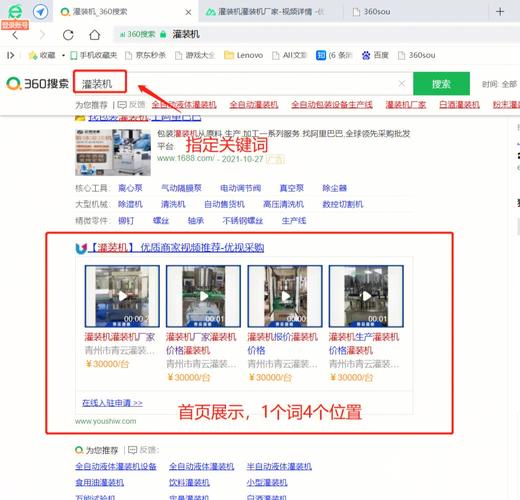Click the 真空泵 link
Image resolution: width=520 pixels, height=500 pixels.
tap(292, 188)
